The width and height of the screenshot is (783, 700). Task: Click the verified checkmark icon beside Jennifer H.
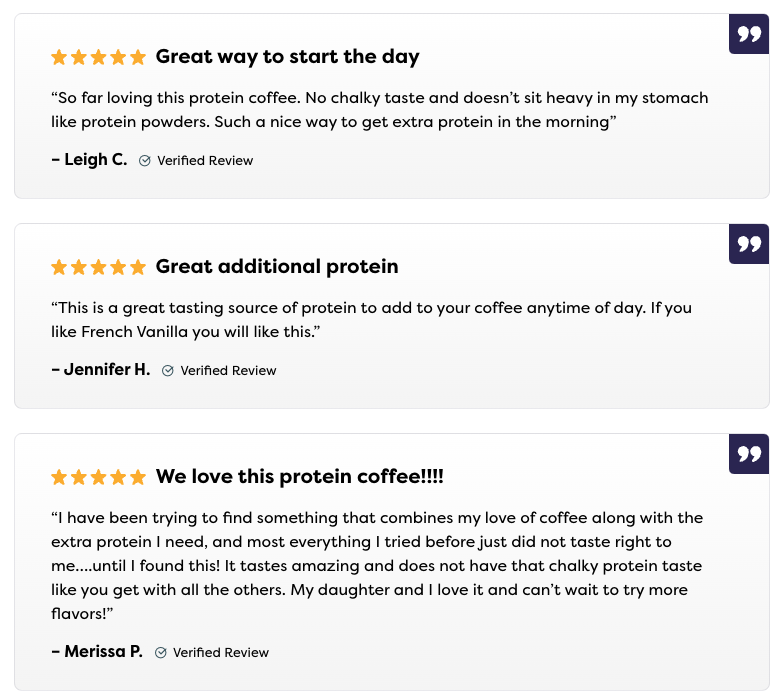pos(168,371)
